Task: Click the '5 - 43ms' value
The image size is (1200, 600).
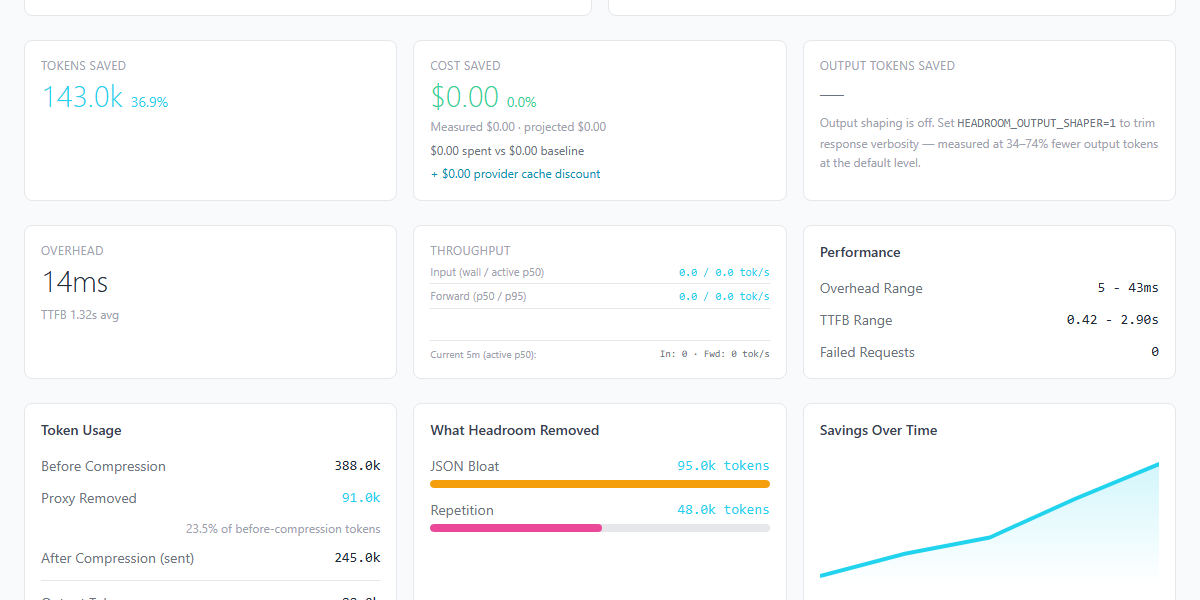Action: [x=1128, y=288]
